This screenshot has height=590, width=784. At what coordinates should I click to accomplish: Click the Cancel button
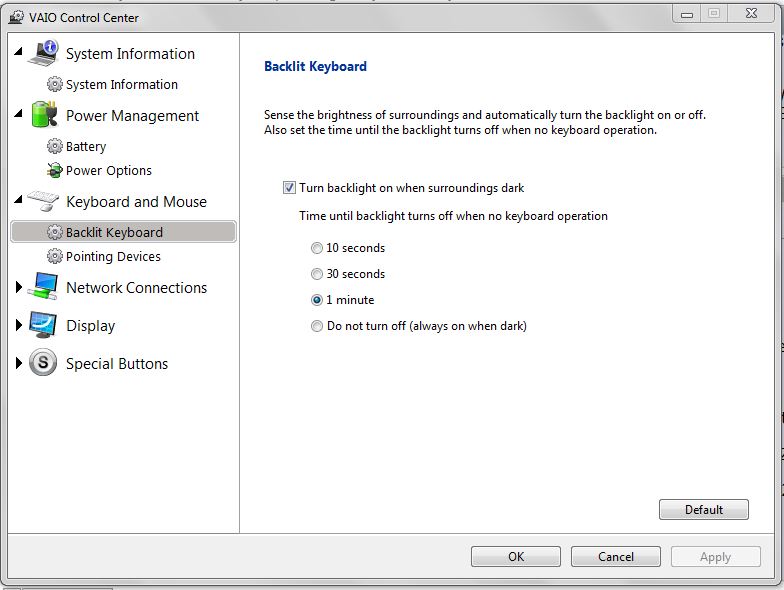click(x=616, y=556)
